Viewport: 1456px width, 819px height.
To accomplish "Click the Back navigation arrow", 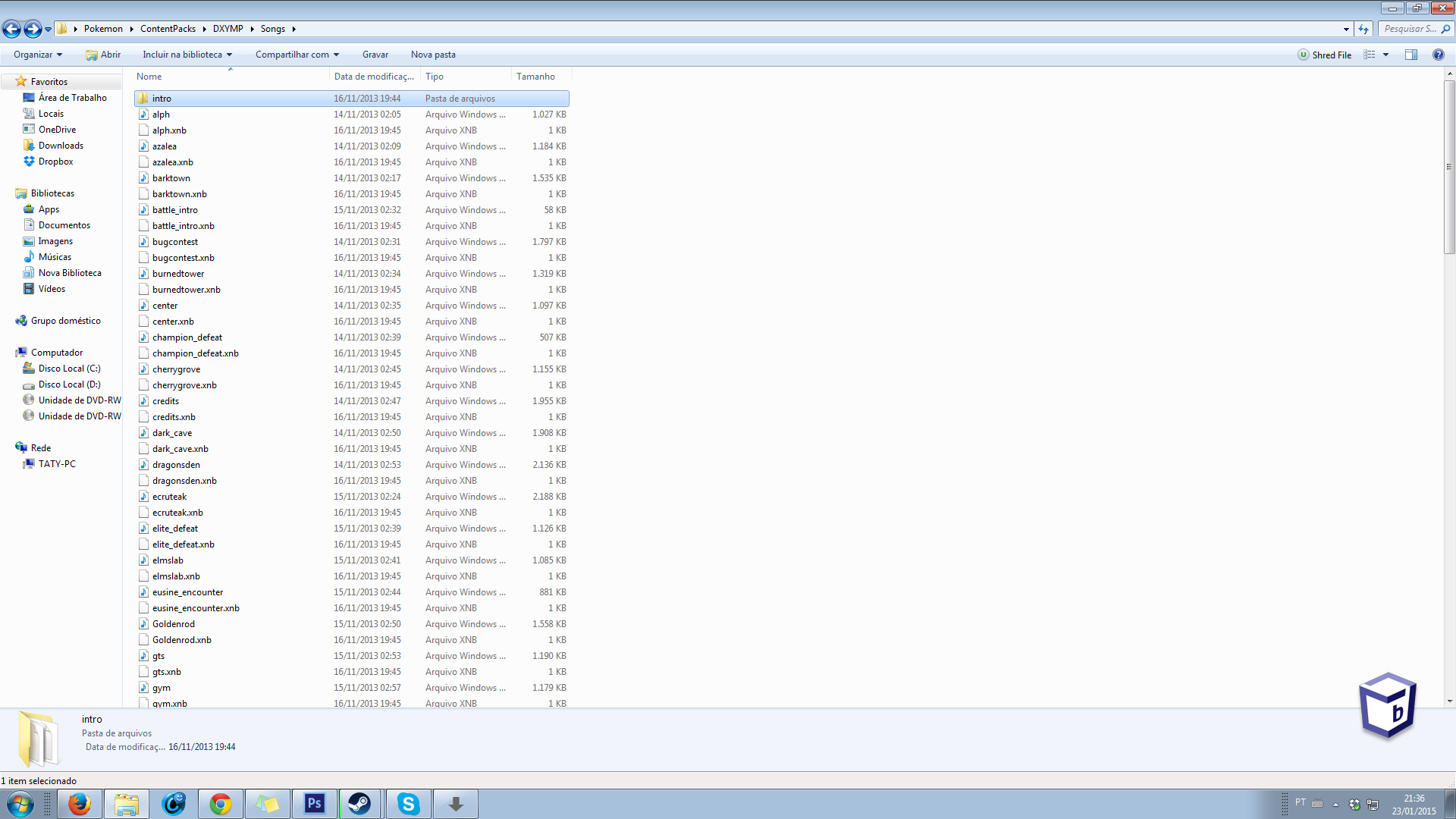I will [12, 29].
